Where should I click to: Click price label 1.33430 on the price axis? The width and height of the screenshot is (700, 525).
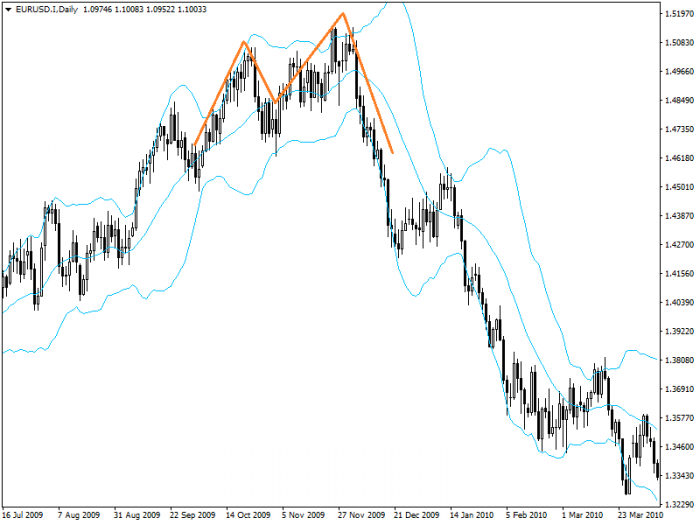tap(679, 475)
